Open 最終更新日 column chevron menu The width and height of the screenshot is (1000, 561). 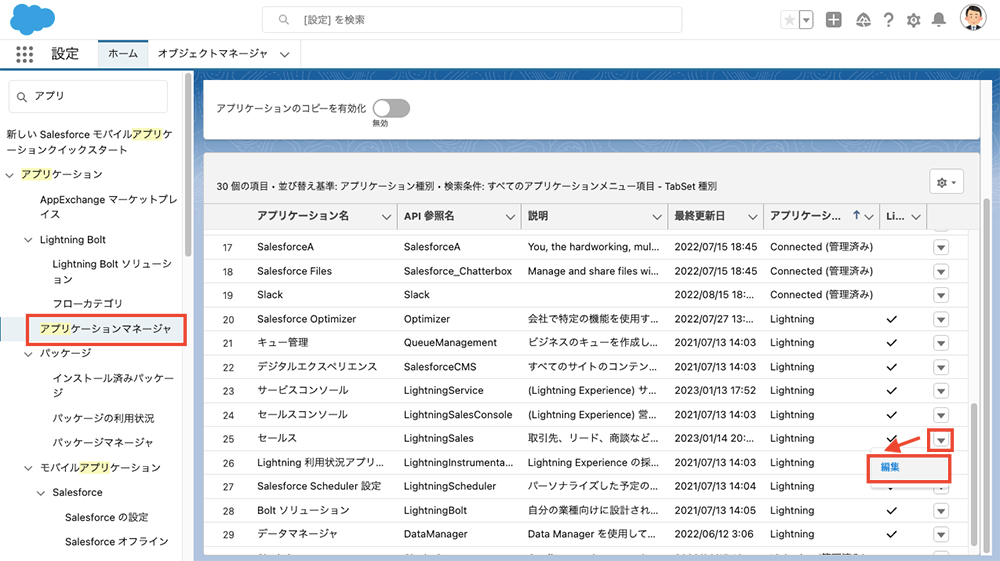753,217
